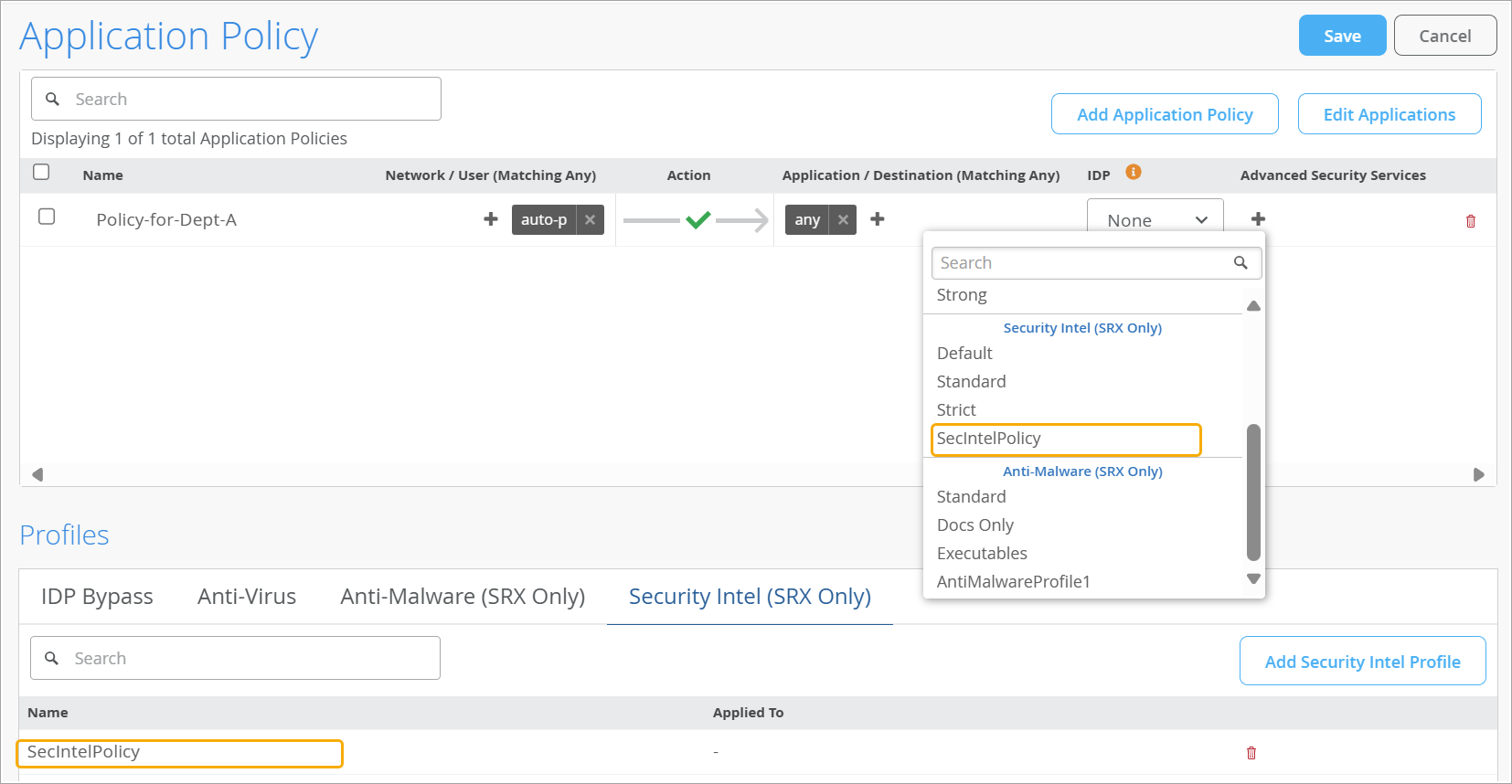Click Add Security Intel Profile
The height and width of the screenshot is (784, 1512).
(x=1362, y=662)
